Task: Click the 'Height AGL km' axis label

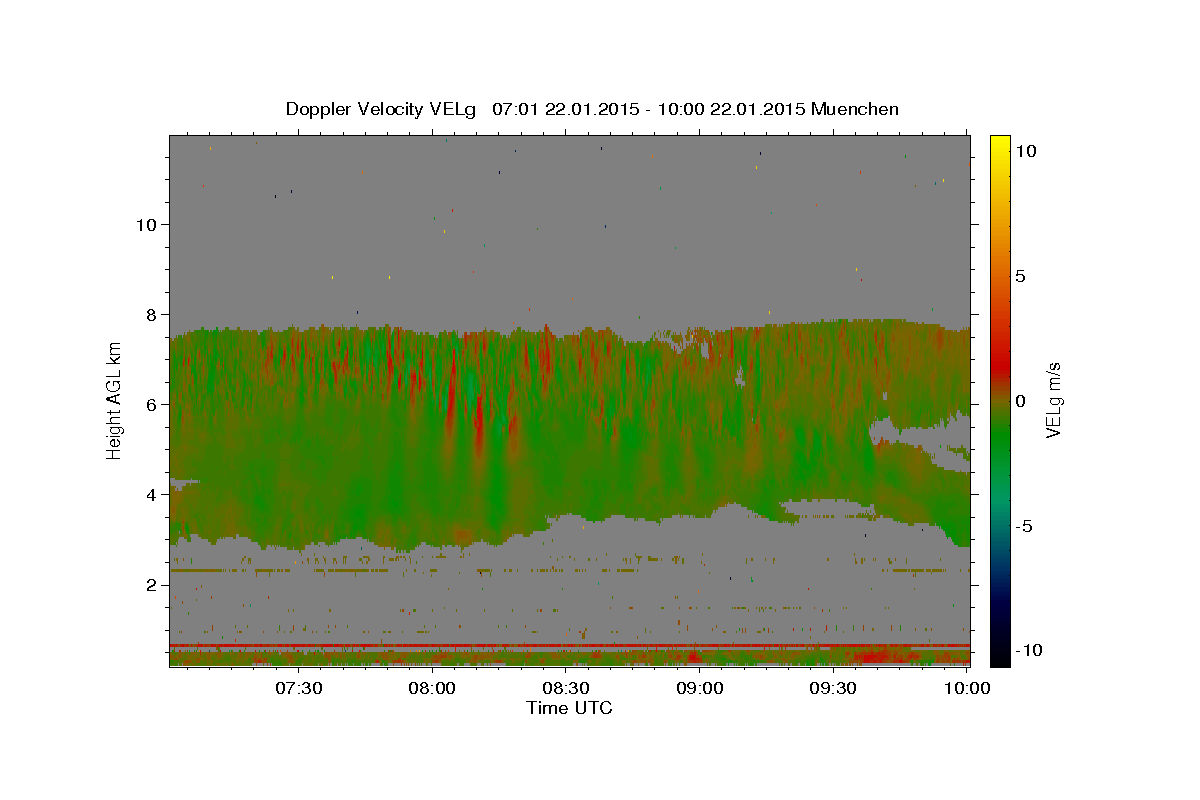Action: pos(114,399)
